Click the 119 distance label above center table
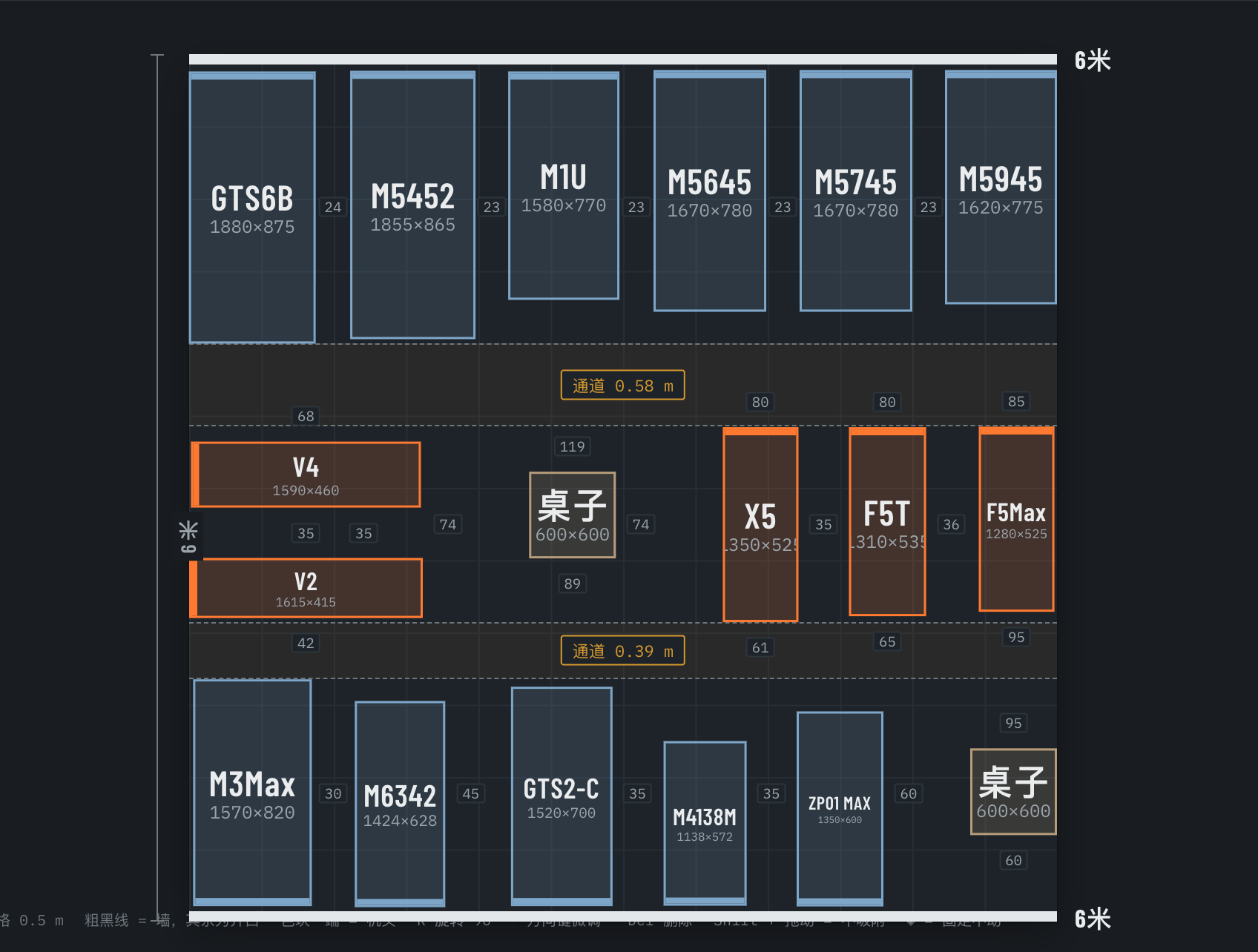1258x952 pixels. tap(573, 446)
